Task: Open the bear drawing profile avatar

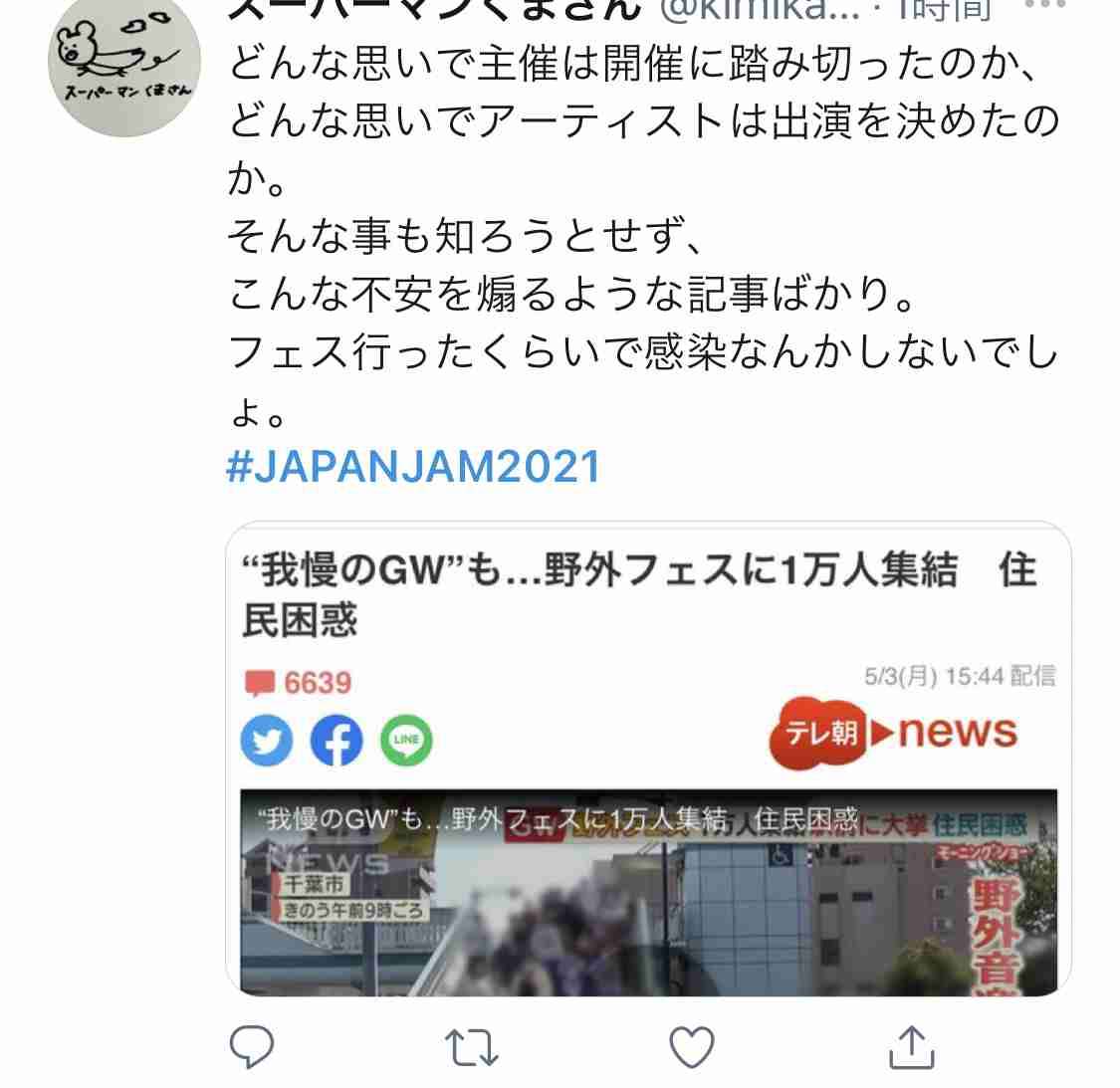Action: 124,62
